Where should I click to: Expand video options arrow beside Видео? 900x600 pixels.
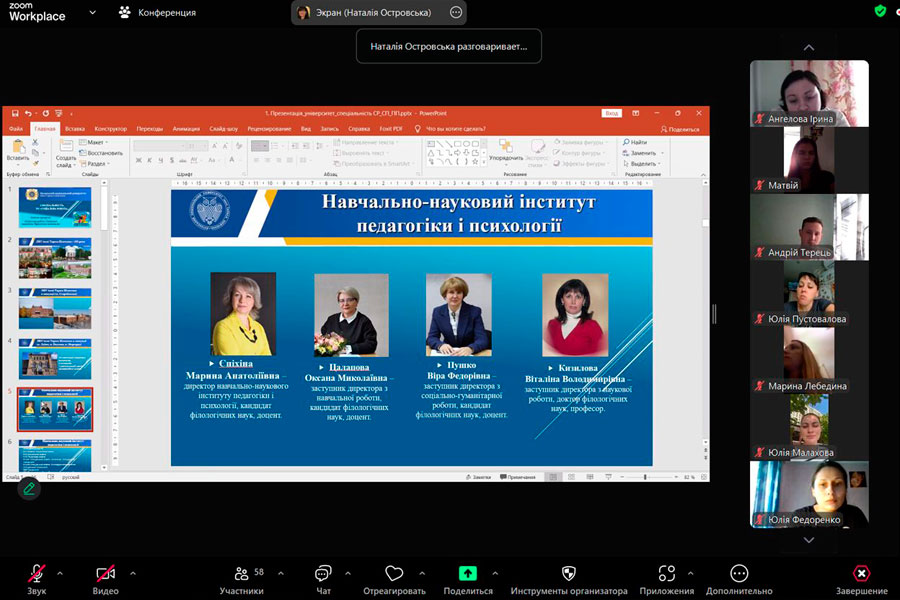(x=133, y=573)
